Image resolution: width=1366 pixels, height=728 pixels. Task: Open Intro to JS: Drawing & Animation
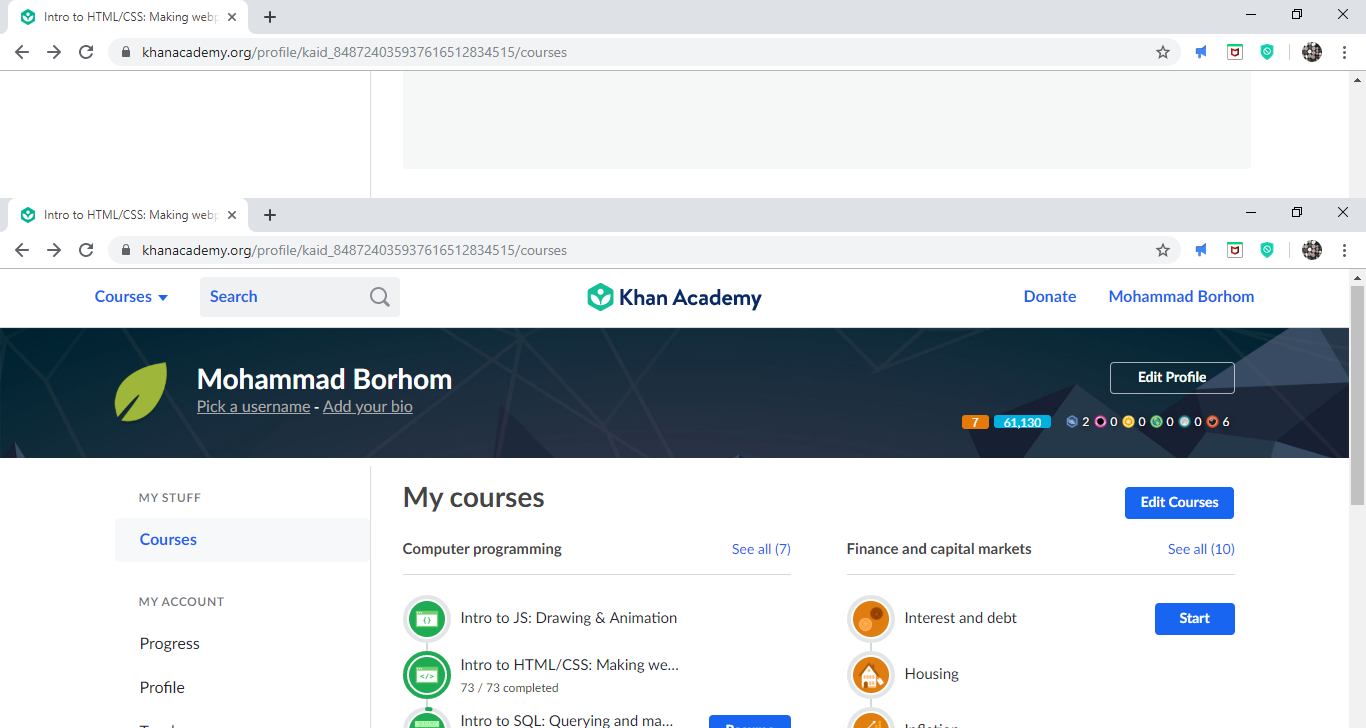click(x=569, y=618)
